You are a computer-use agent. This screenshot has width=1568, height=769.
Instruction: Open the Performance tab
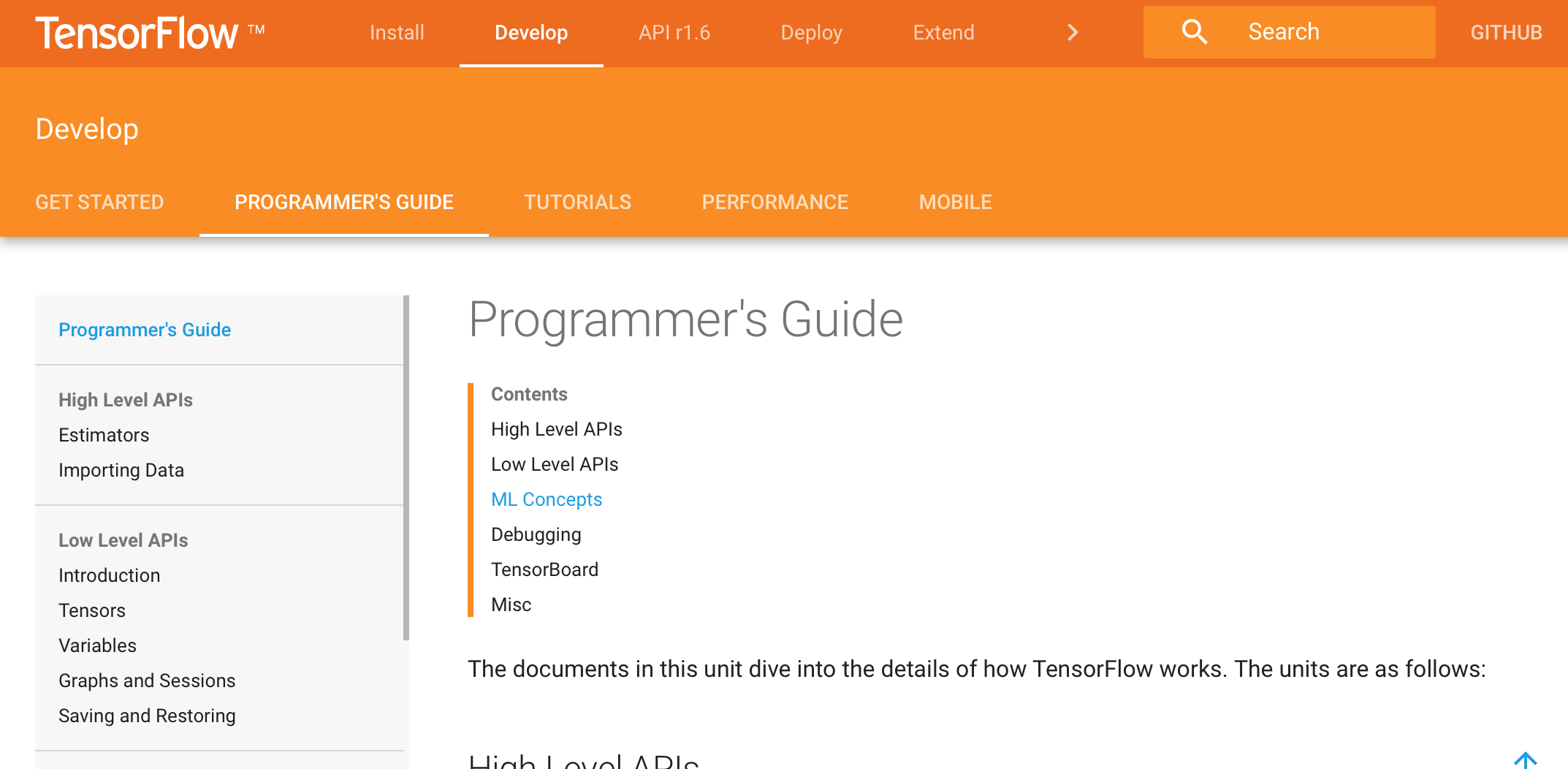point(775,202)
